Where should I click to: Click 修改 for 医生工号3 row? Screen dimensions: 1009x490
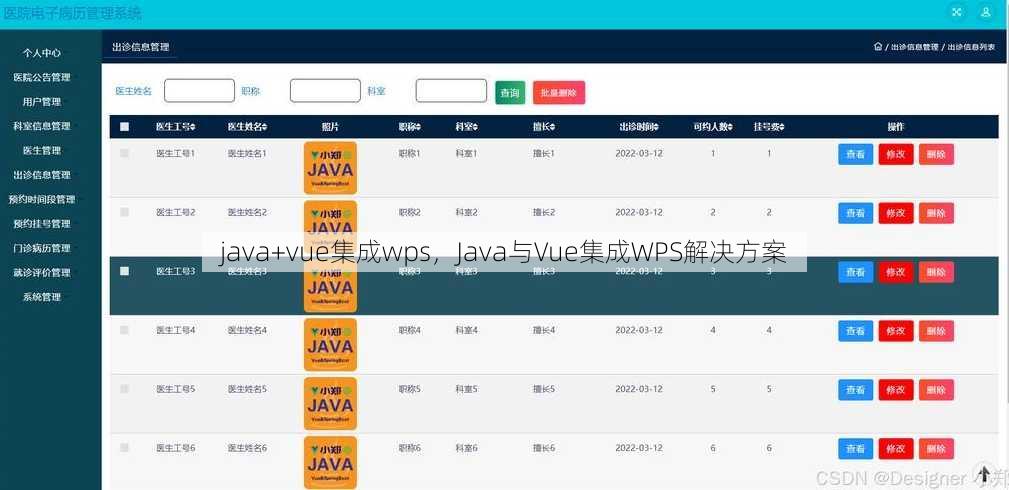click(896, 272)
